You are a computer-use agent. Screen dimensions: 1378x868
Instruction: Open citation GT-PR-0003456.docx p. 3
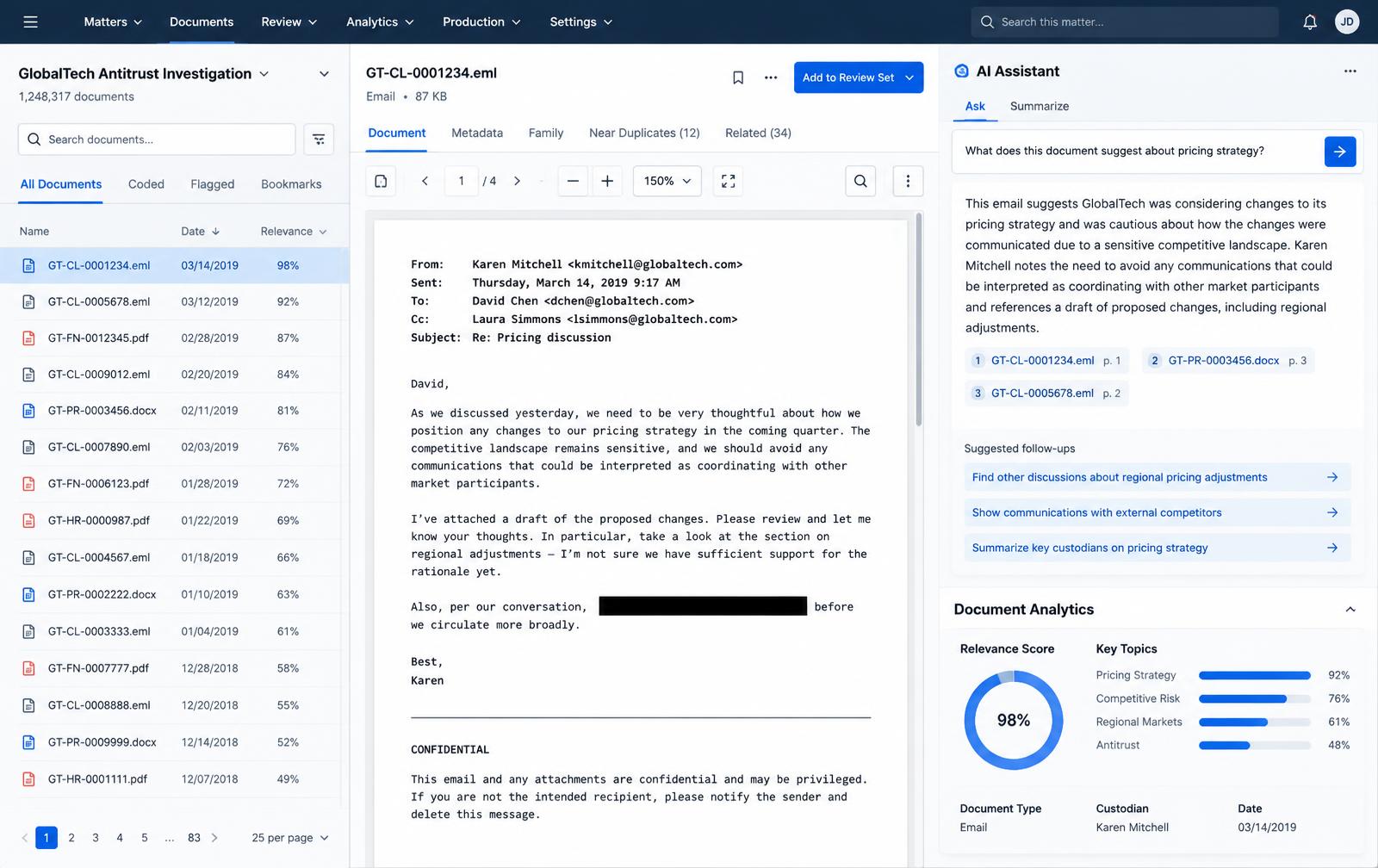(x=1228, y=361)
